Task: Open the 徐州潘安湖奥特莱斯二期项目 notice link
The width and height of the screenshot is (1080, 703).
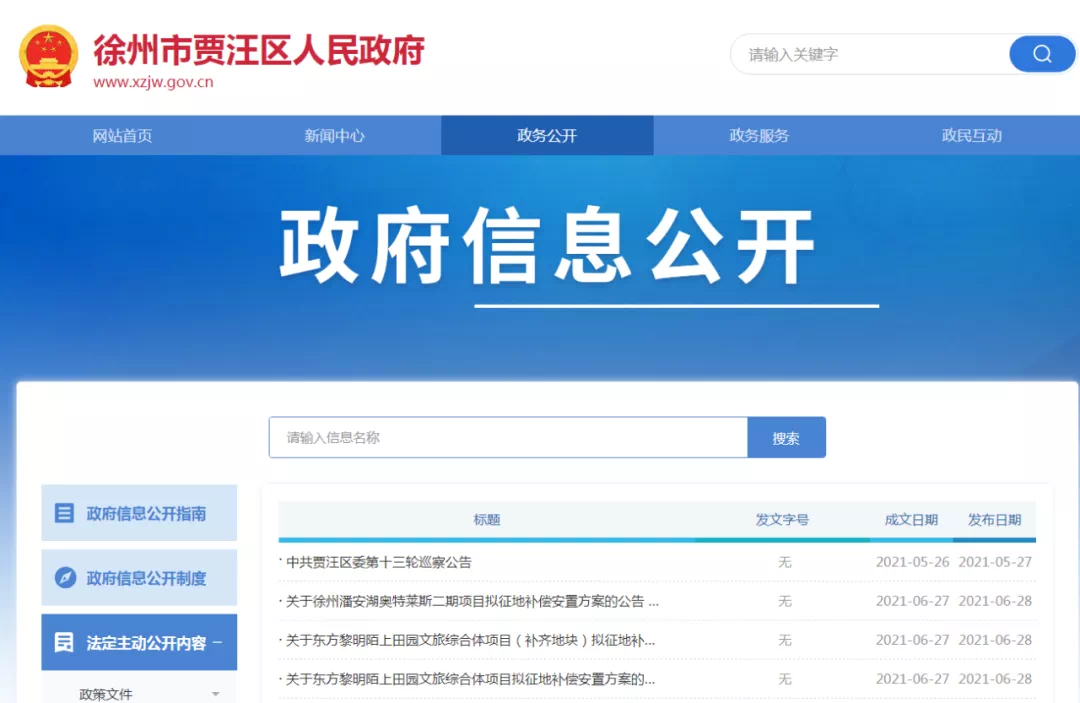Action: [472, 601]
